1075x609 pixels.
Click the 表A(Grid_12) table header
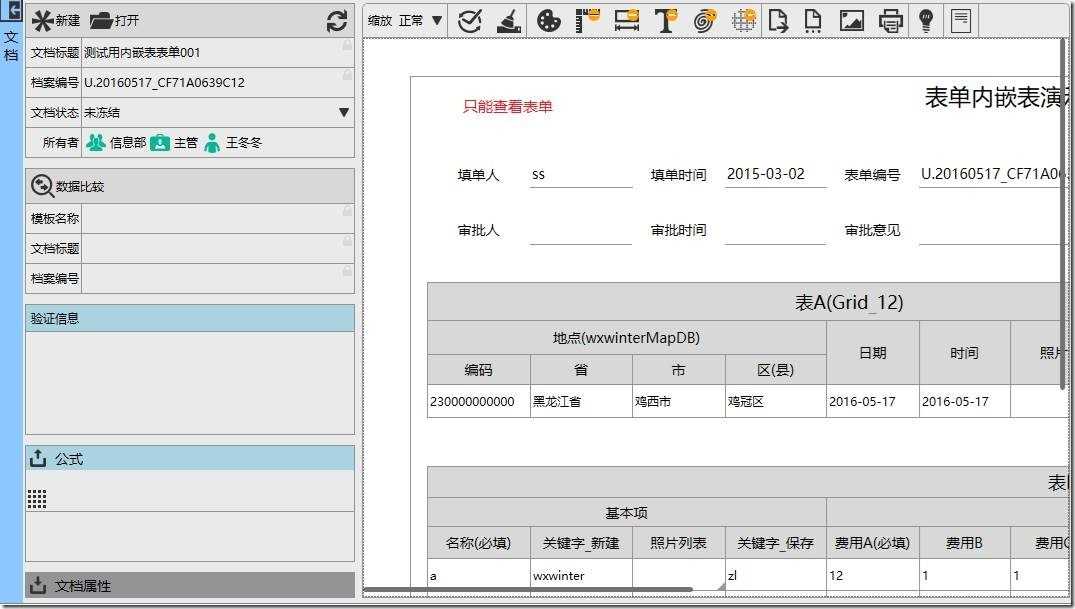point(747,302)
